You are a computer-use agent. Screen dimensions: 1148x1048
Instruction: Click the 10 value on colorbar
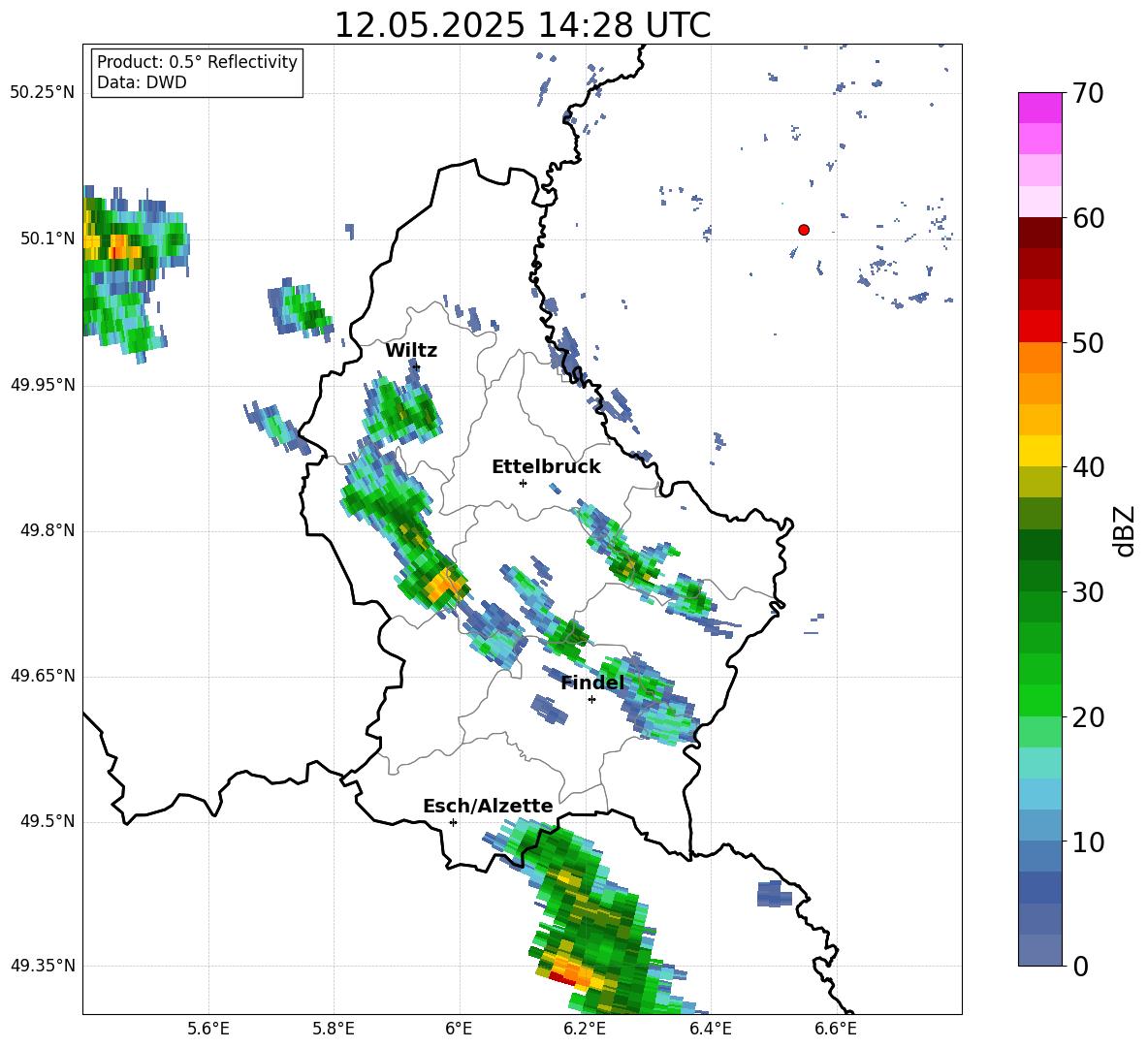(x=1087, y=842)
